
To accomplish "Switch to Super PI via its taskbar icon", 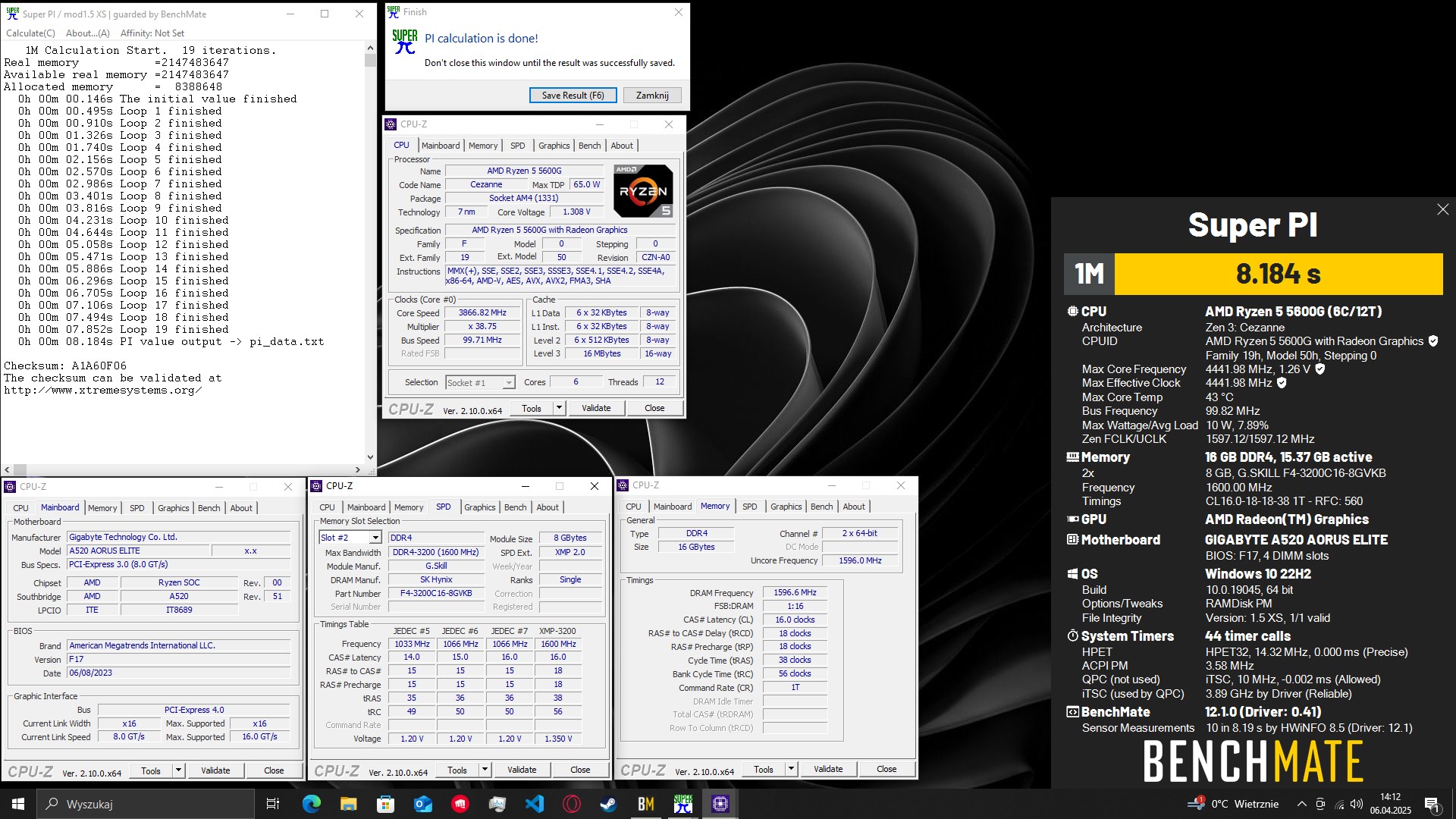I will pos(683,804).
